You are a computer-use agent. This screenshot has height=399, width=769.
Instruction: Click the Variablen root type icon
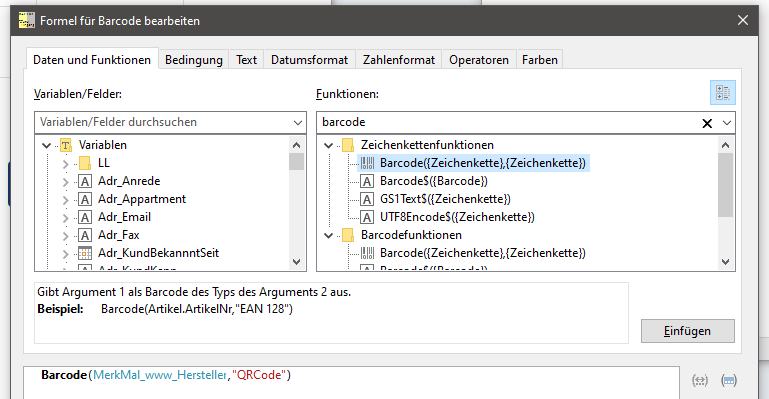(x=66, y=145)
